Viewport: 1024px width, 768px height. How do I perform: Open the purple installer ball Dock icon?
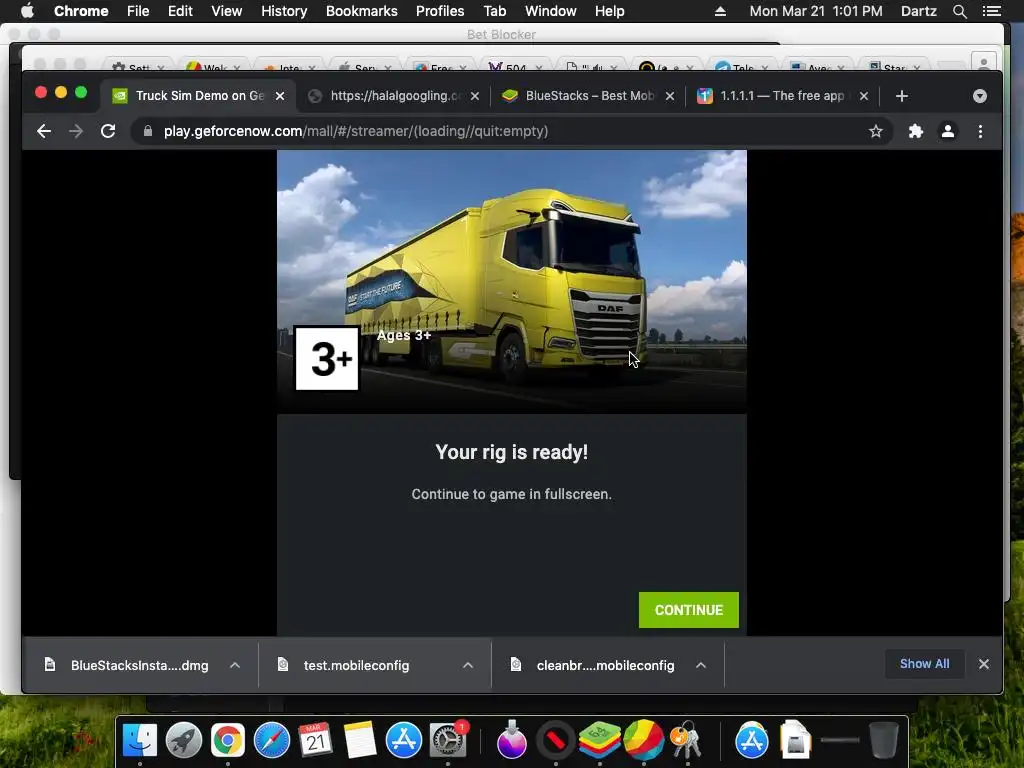[511, 741]
